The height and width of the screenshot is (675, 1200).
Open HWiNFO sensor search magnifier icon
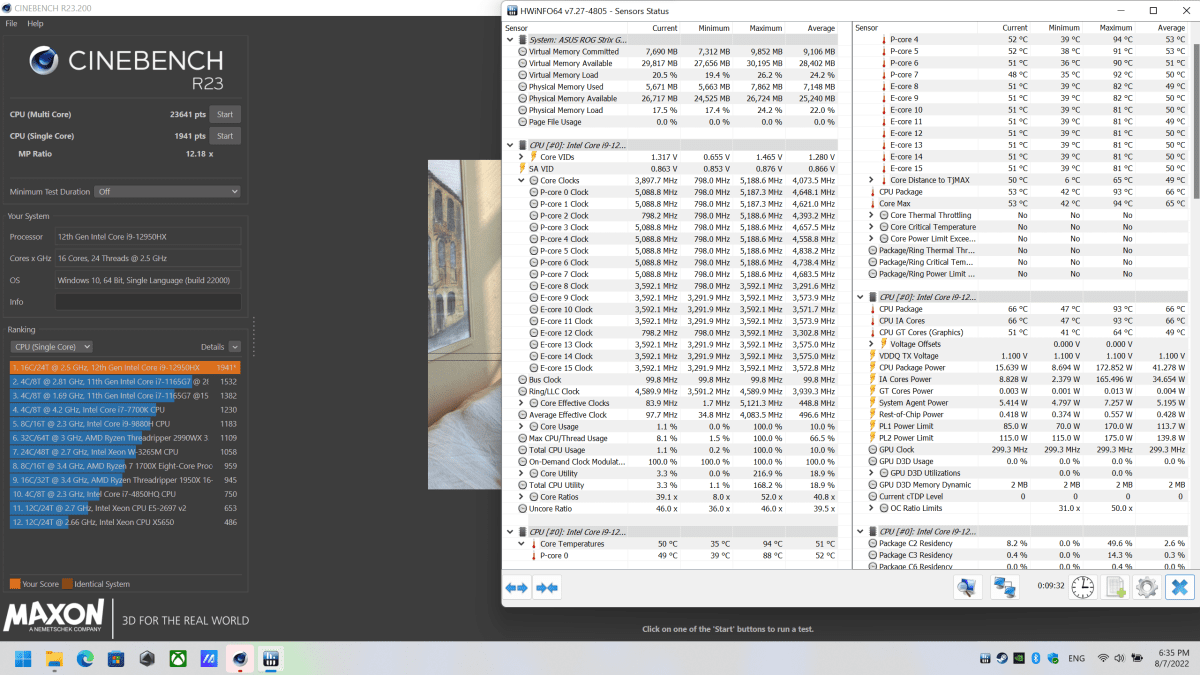click(x=968, y=588)
